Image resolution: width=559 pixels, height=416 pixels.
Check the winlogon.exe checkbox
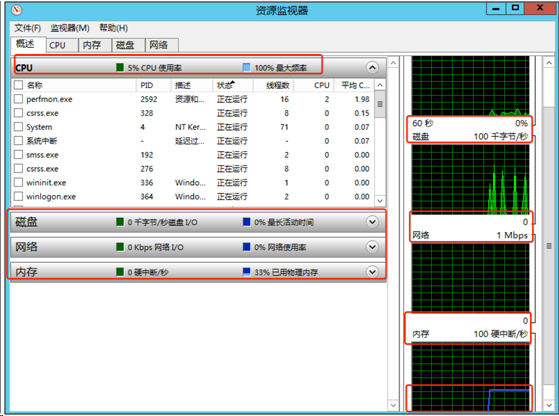click(x=18, y=196)
